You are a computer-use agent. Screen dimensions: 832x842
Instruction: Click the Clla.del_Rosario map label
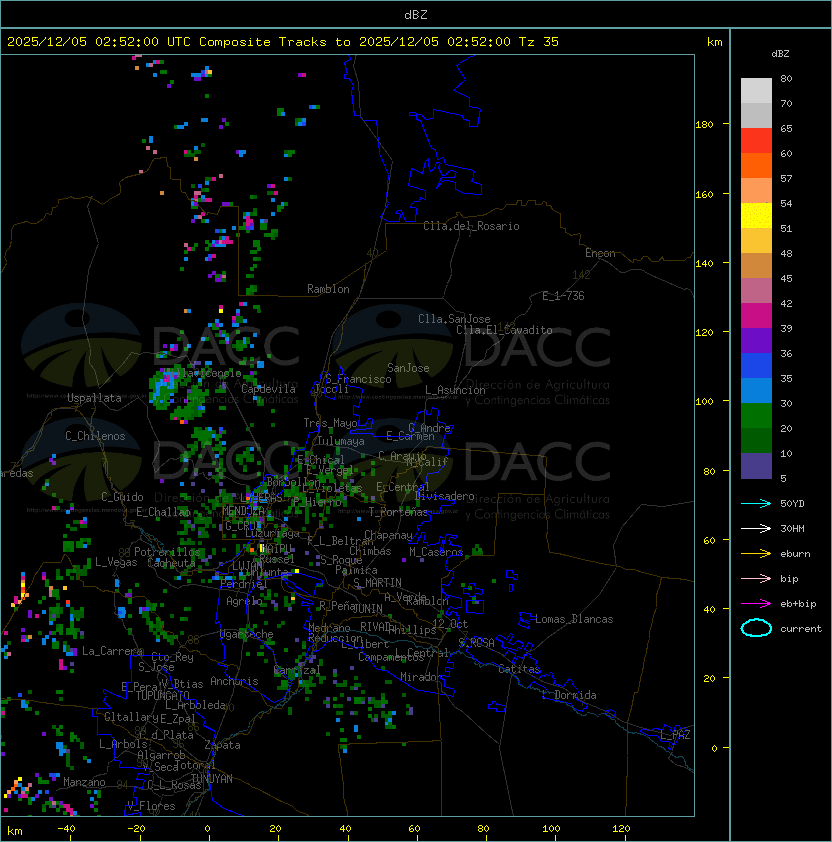[471, 226]
